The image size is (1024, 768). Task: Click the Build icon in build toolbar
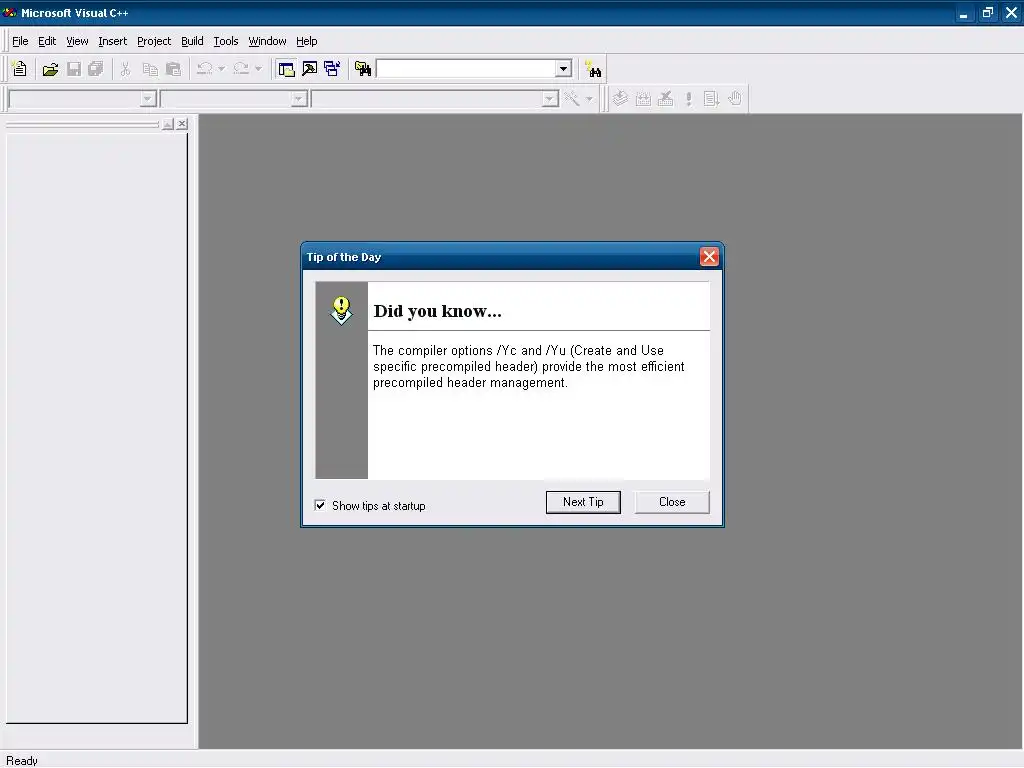click(643, 99)
